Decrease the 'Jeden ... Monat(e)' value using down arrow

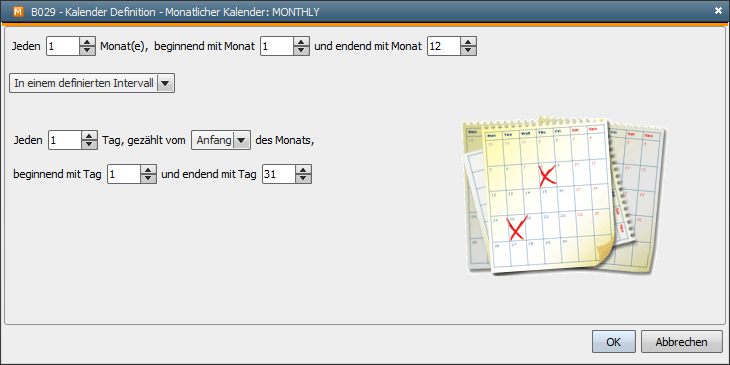click(x=87, y=51)
